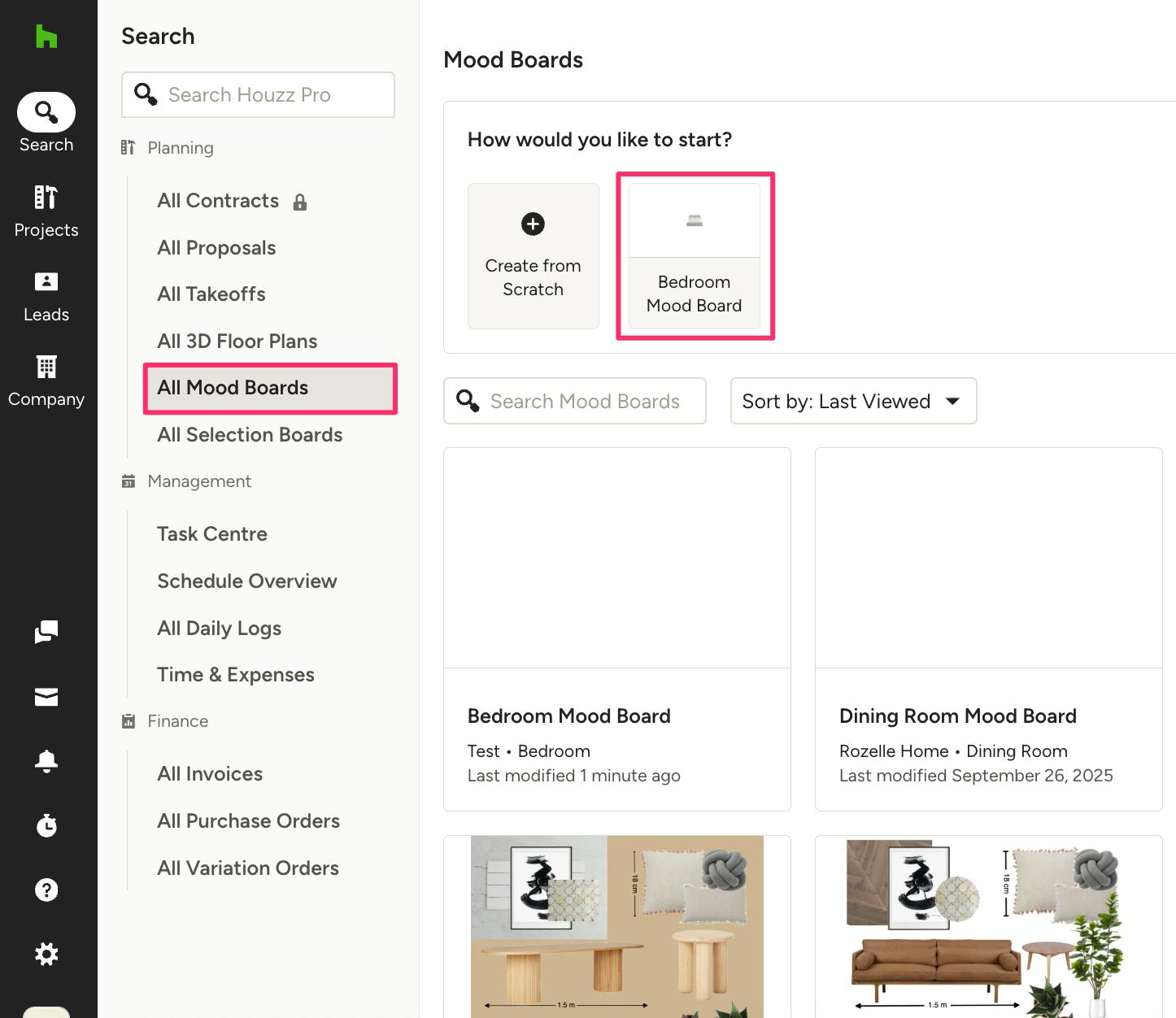Show notifications via bell icon

[46, 761]
